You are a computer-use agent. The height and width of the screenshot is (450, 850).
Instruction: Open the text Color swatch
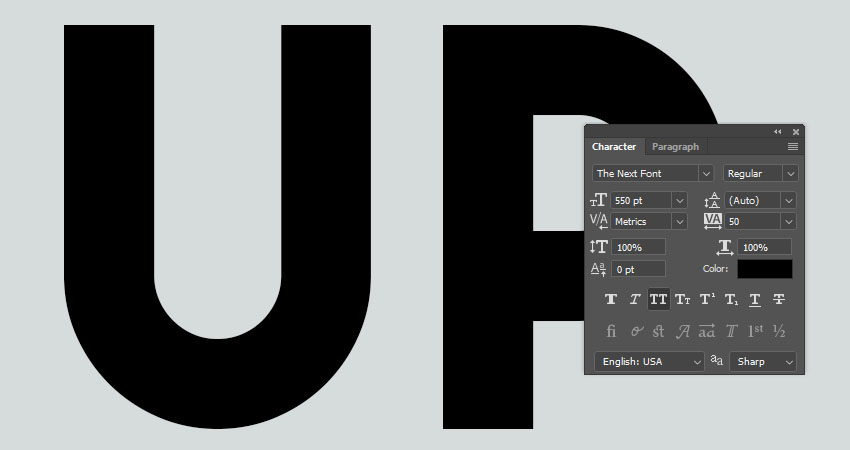[765, 269]
